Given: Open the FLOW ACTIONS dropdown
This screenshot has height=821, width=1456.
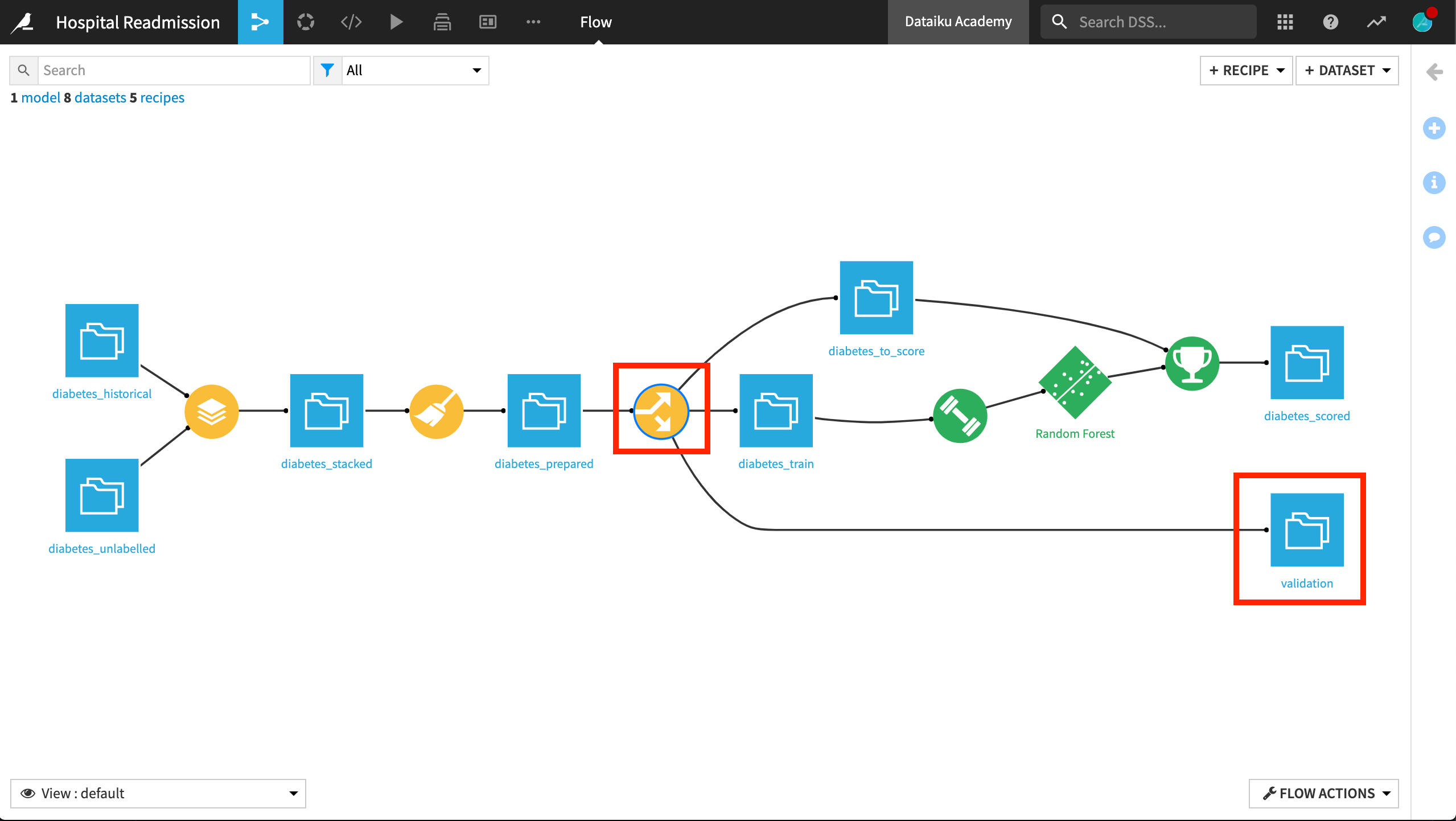Looking at the screenshot, I should pos(1324,794).
